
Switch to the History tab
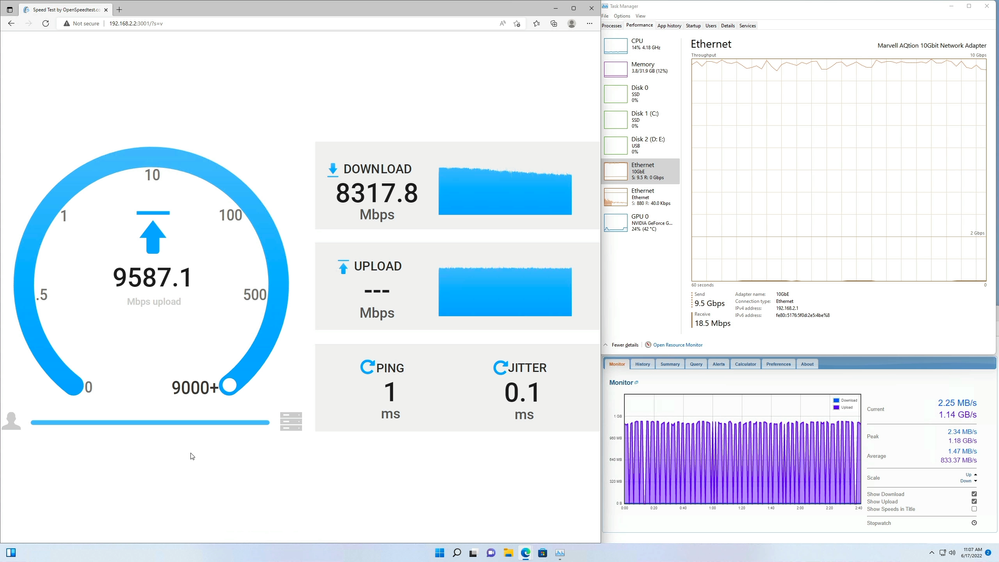[642, 364]
